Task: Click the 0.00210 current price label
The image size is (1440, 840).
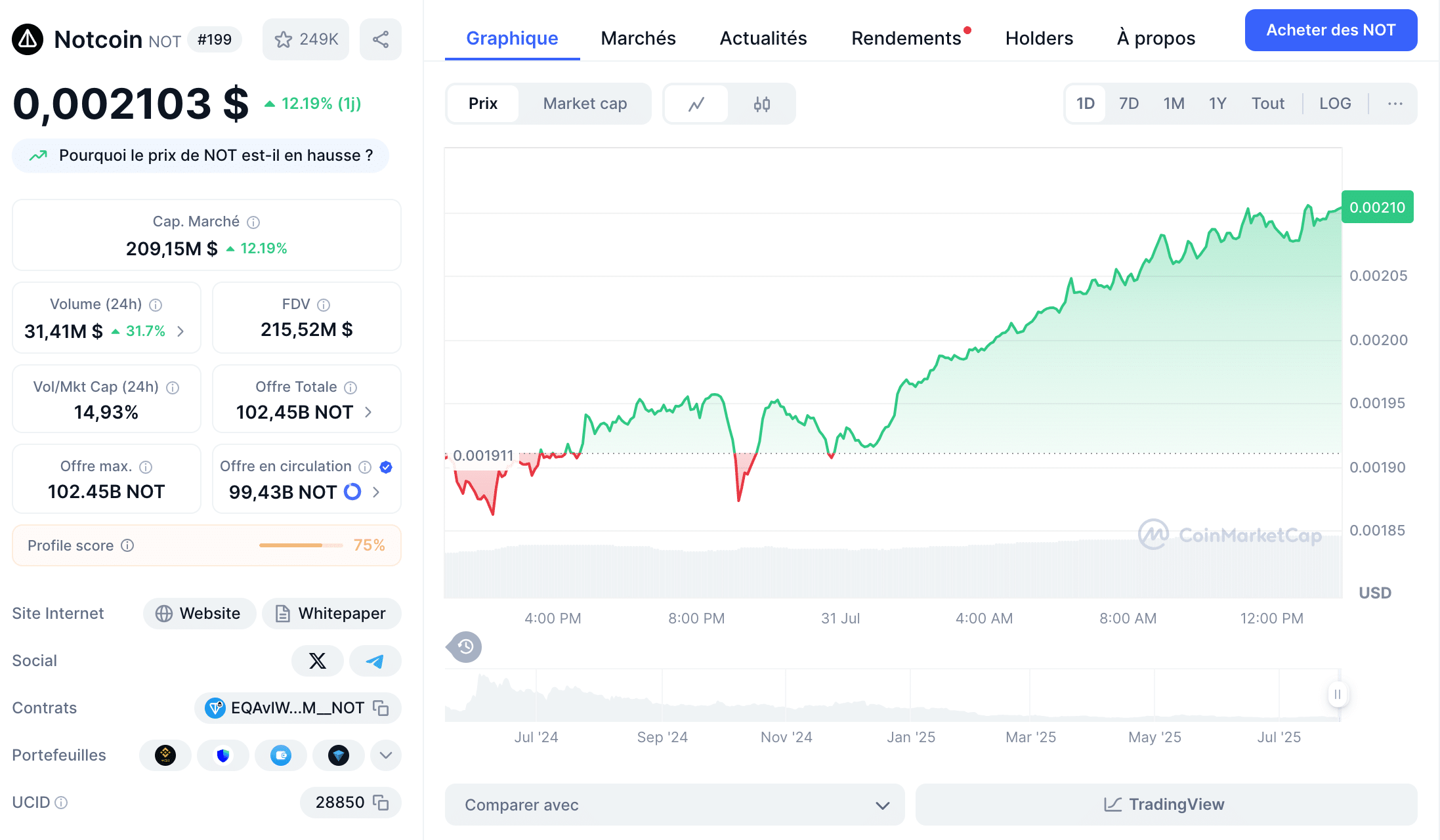Action: point(1378,207)
